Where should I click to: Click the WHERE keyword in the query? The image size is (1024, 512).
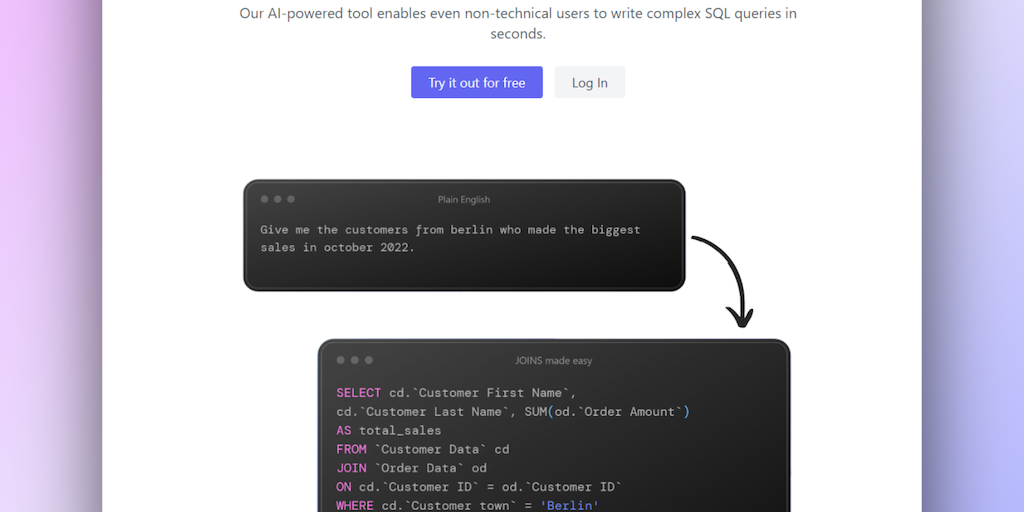pyautogui.click(x=355, y=506)
